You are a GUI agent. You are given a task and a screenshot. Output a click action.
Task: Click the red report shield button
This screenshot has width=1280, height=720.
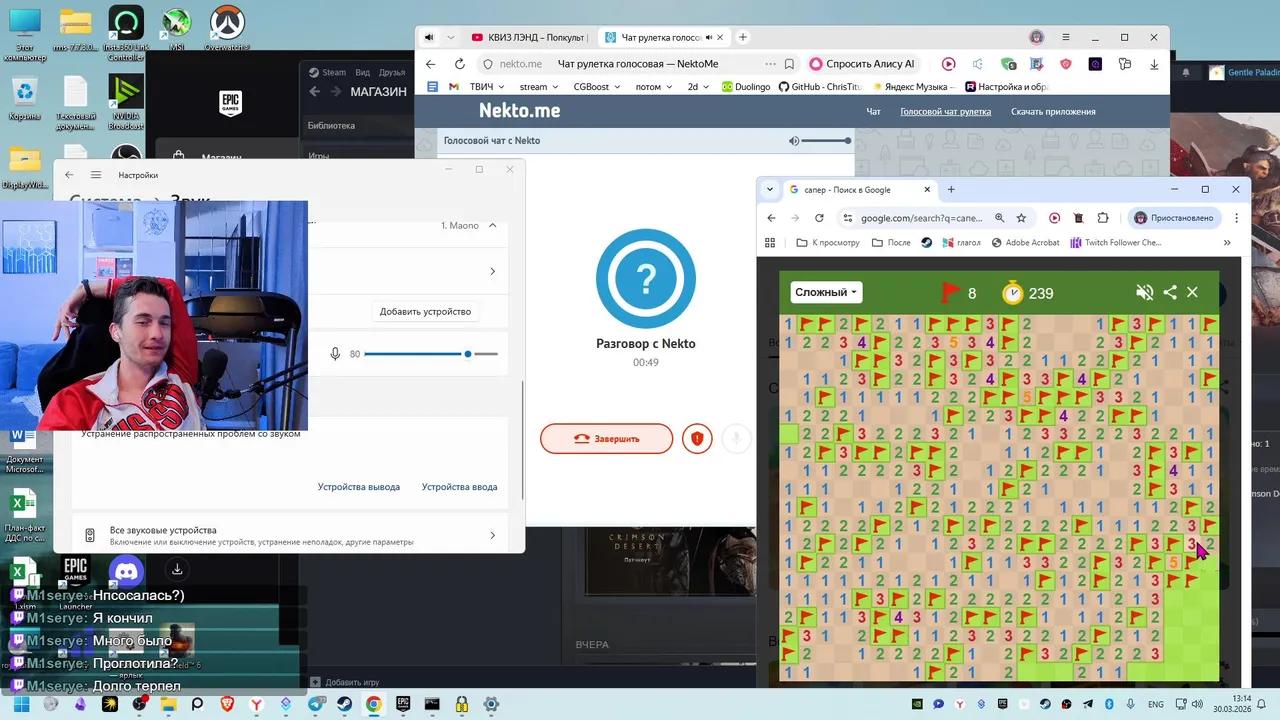coord(697,438)
